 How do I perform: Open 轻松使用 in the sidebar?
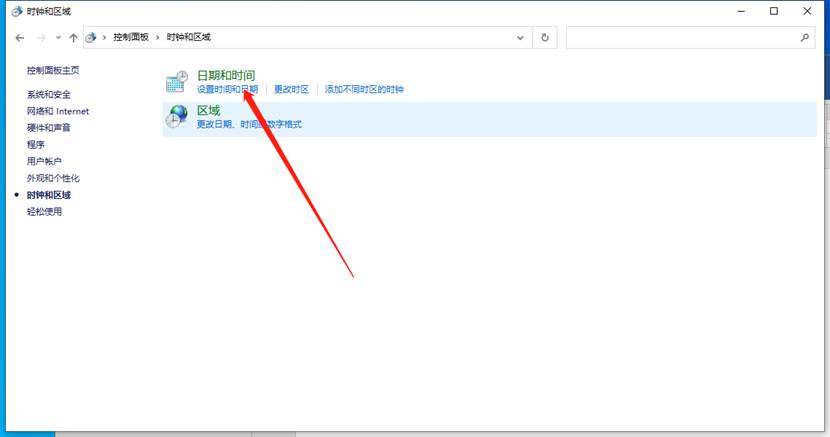pyautogui.click(x=45, y=211)
